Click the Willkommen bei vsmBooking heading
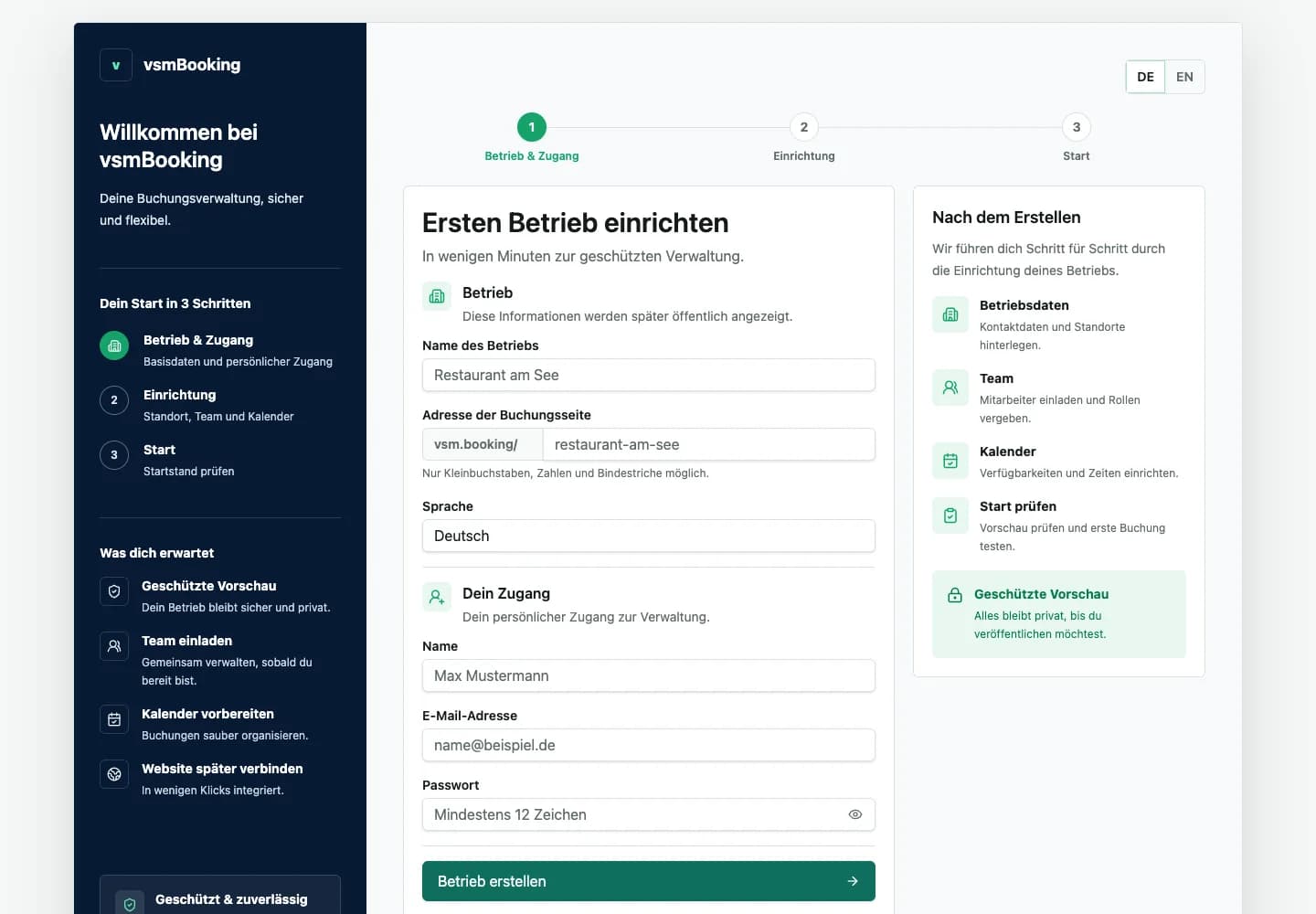The height and width of the screenshot is (914, 1316). [179, 146]
